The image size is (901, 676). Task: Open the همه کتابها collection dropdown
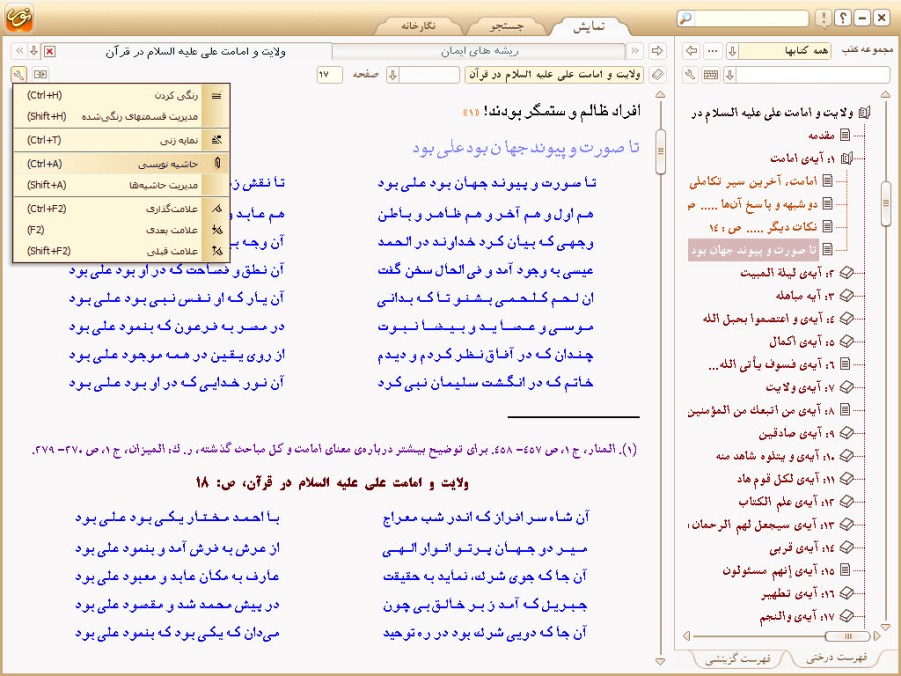732,51
